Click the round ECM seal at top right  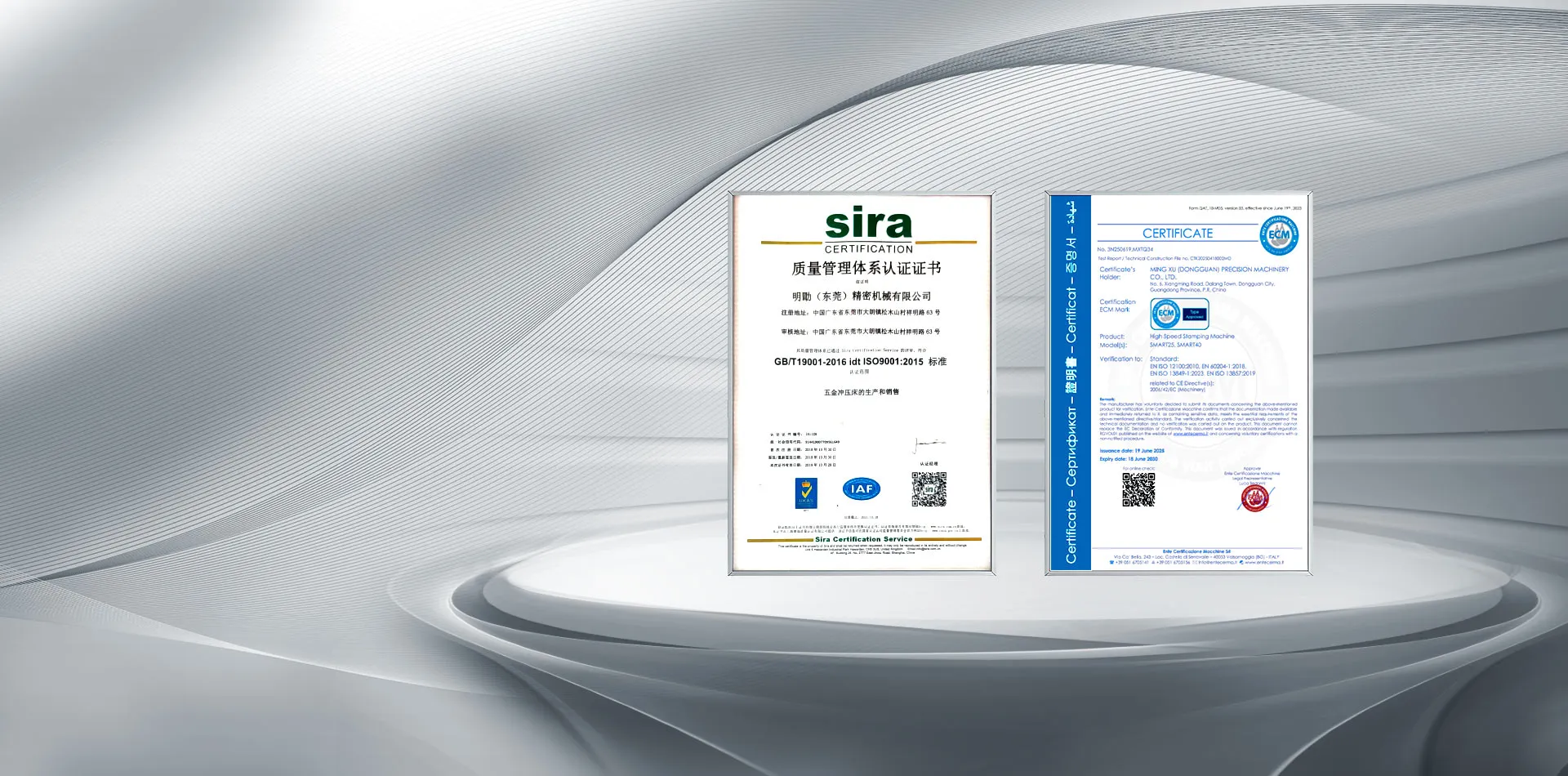(x=1278, y=235)
